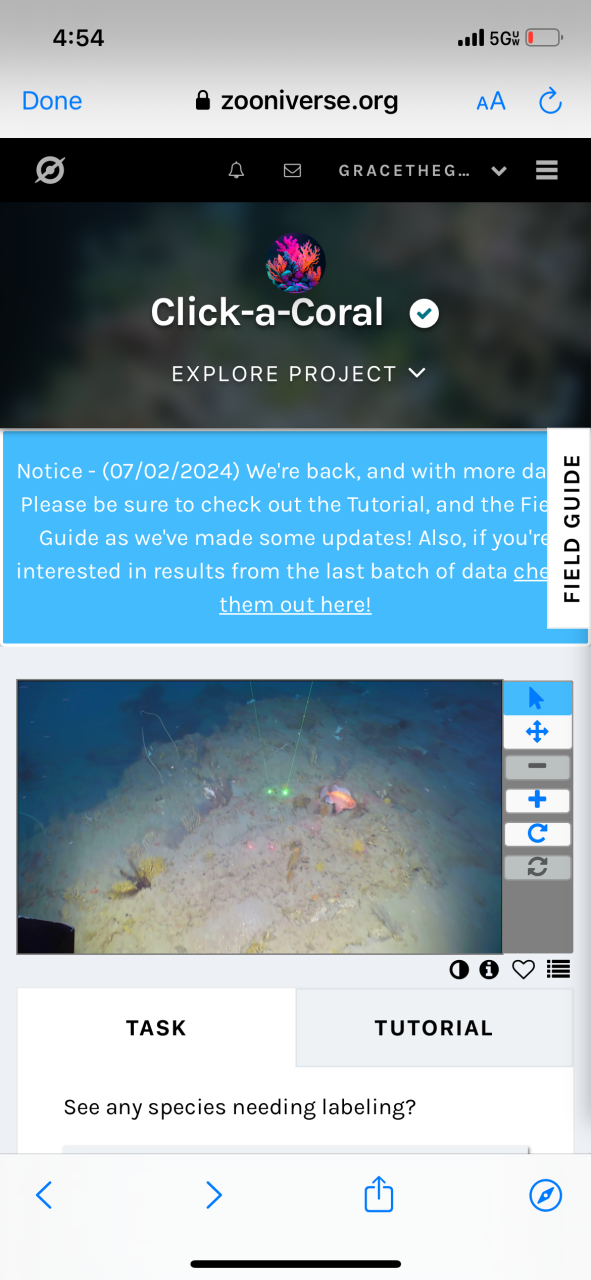
Task: Expand EXPLORE PROJECT dropdown
Action: pyautogui.click(x=299, y=374)
